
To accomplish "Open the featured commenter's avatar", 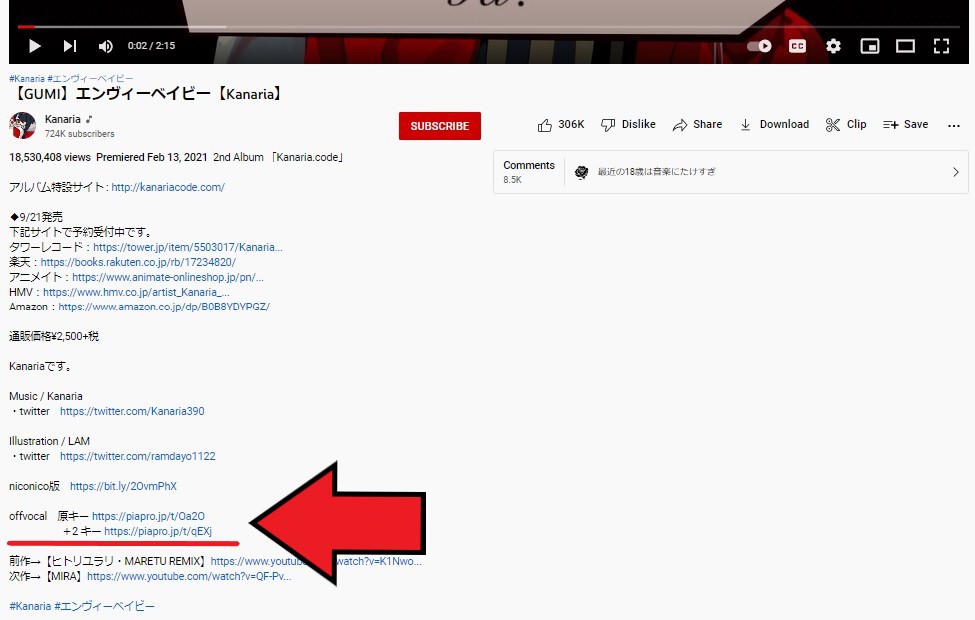I will pyautogui.click(x=581, y=172).
